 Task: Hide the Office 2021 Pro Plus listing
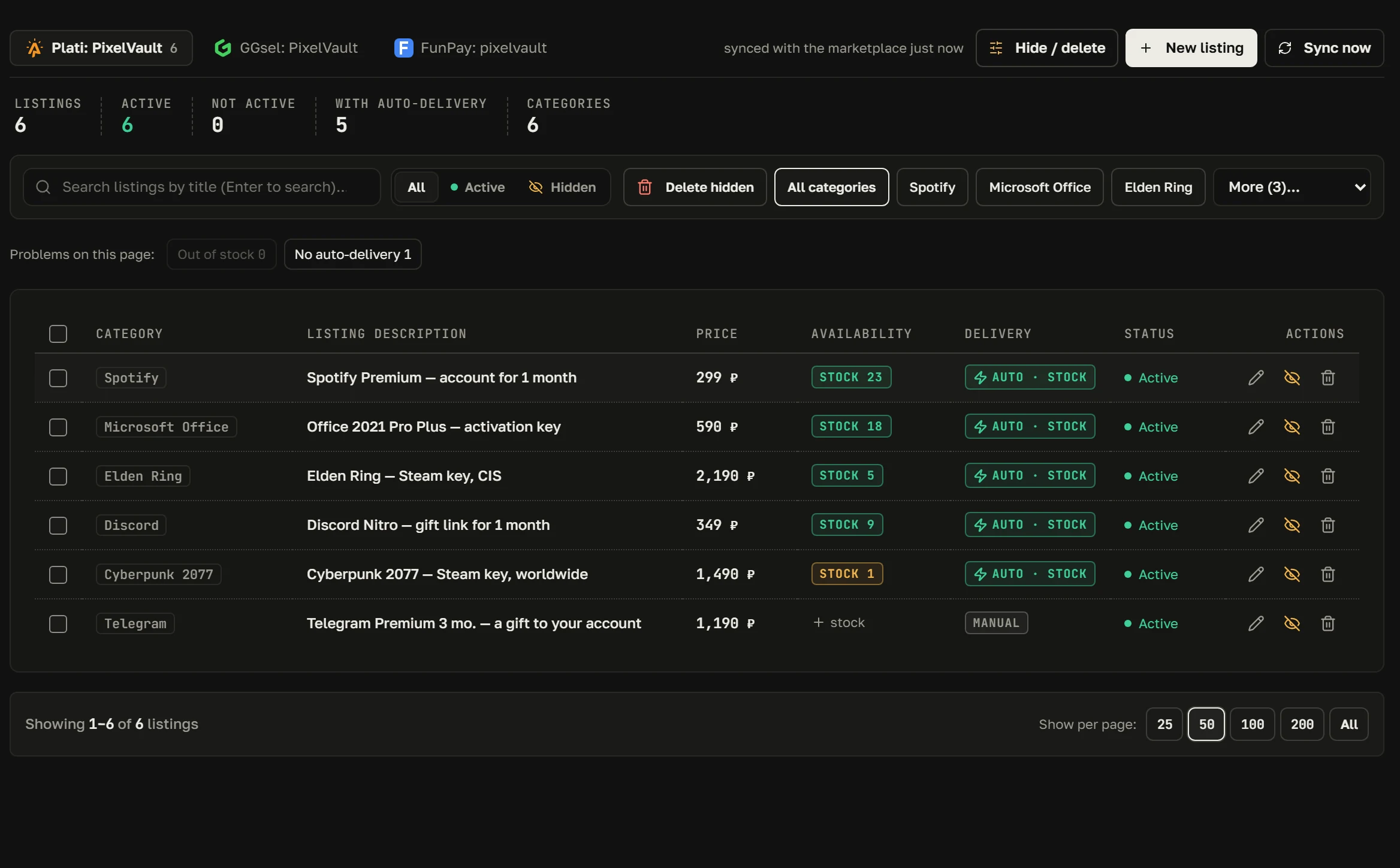pos(1292,427)
